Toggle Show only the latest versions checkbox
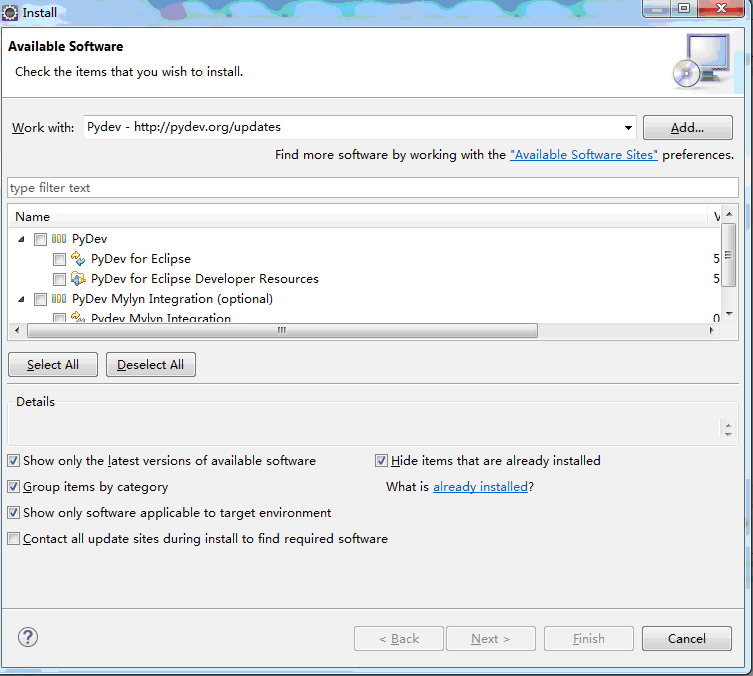The height and width of the screenshot is (676, 753). pos(13,460)
